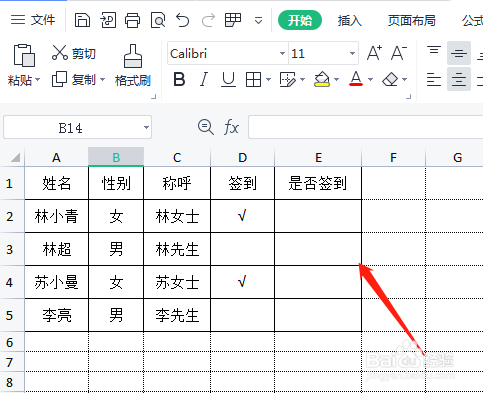Align text to top

click(434, 50)
